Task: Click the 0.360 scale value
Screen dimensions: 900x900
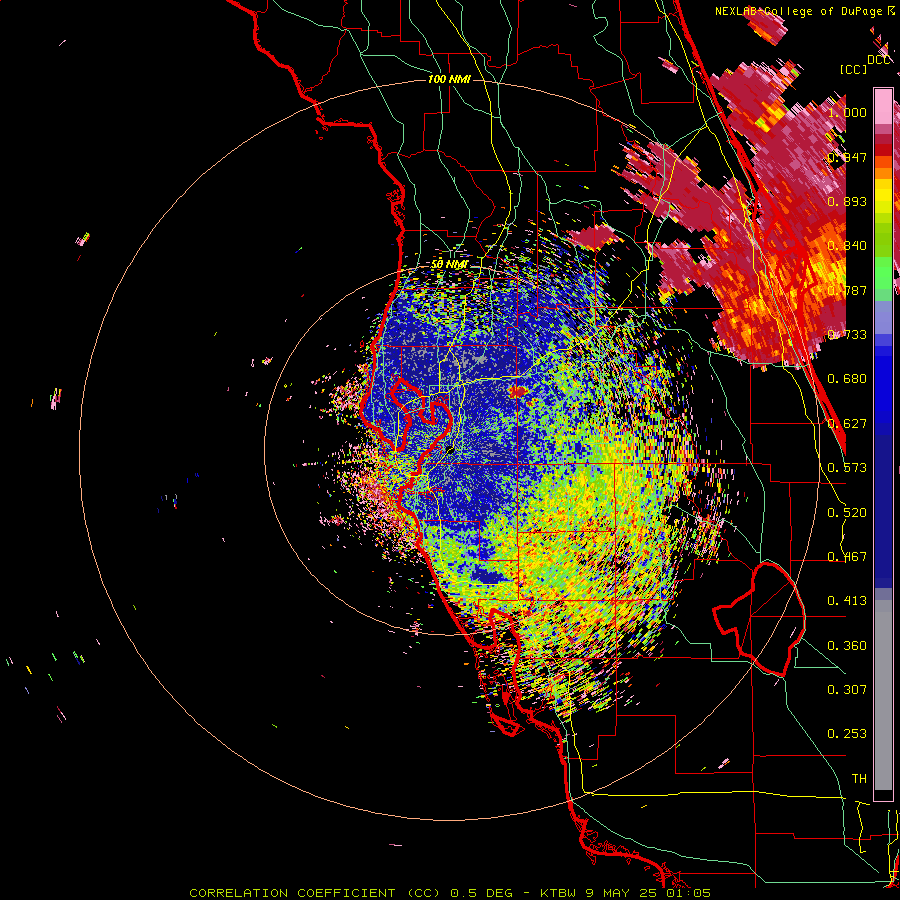Action: (x=847, y=646)
